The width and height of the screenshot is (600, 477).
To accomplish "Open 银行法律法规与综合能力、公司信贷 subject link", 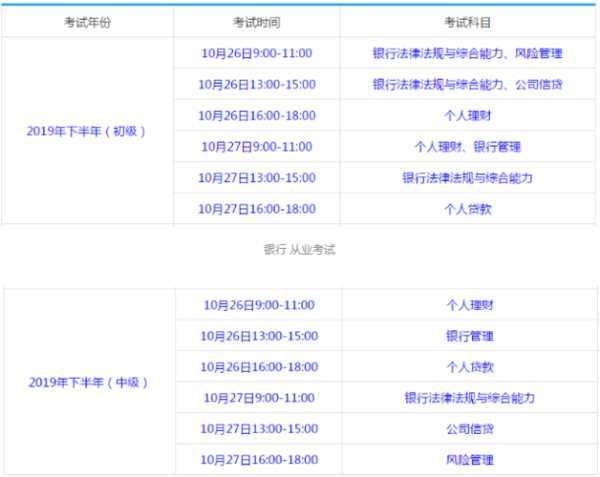I will [468, 84].
